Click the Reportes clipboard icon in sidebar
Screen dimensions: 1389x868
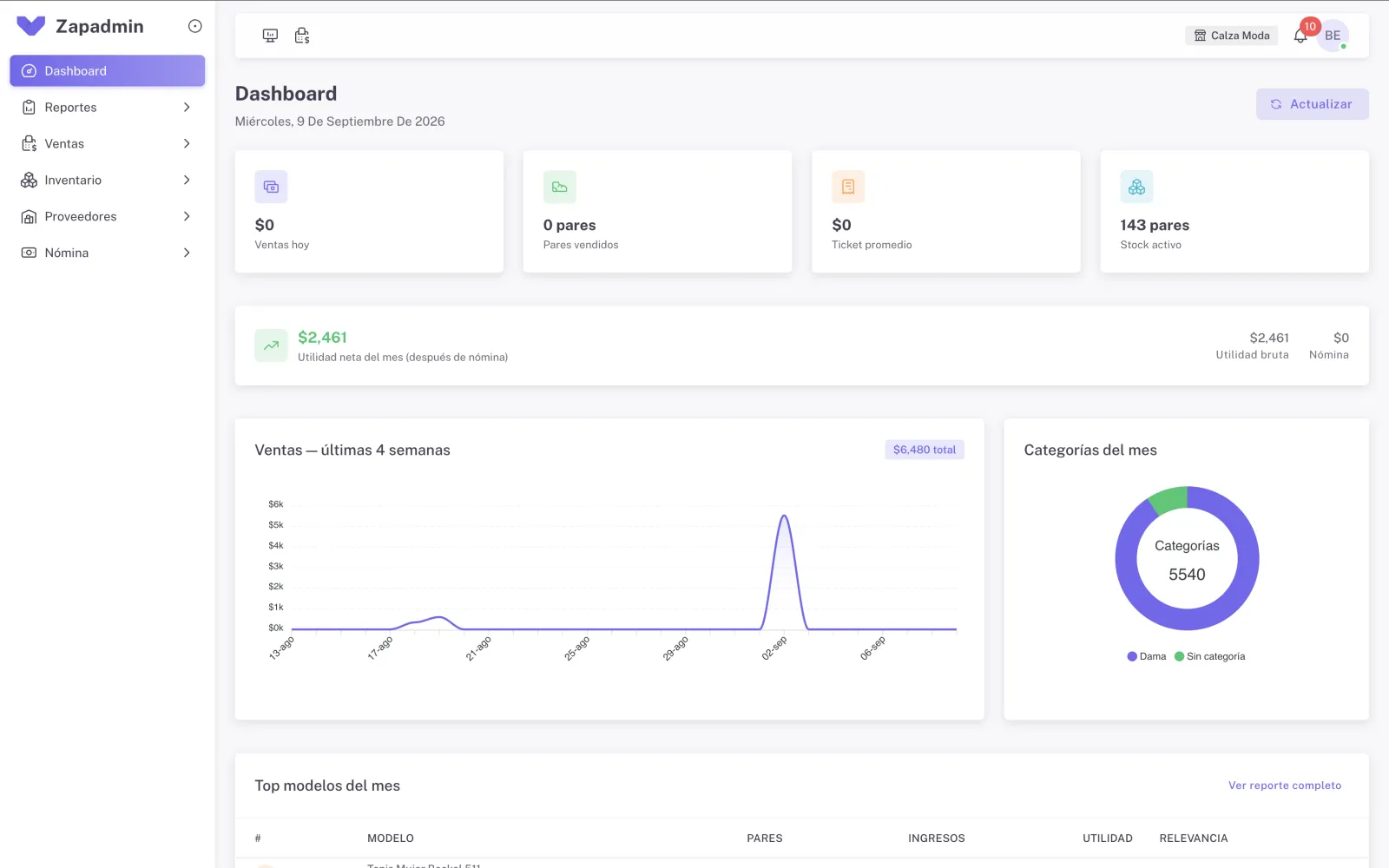tap(29, 108)
